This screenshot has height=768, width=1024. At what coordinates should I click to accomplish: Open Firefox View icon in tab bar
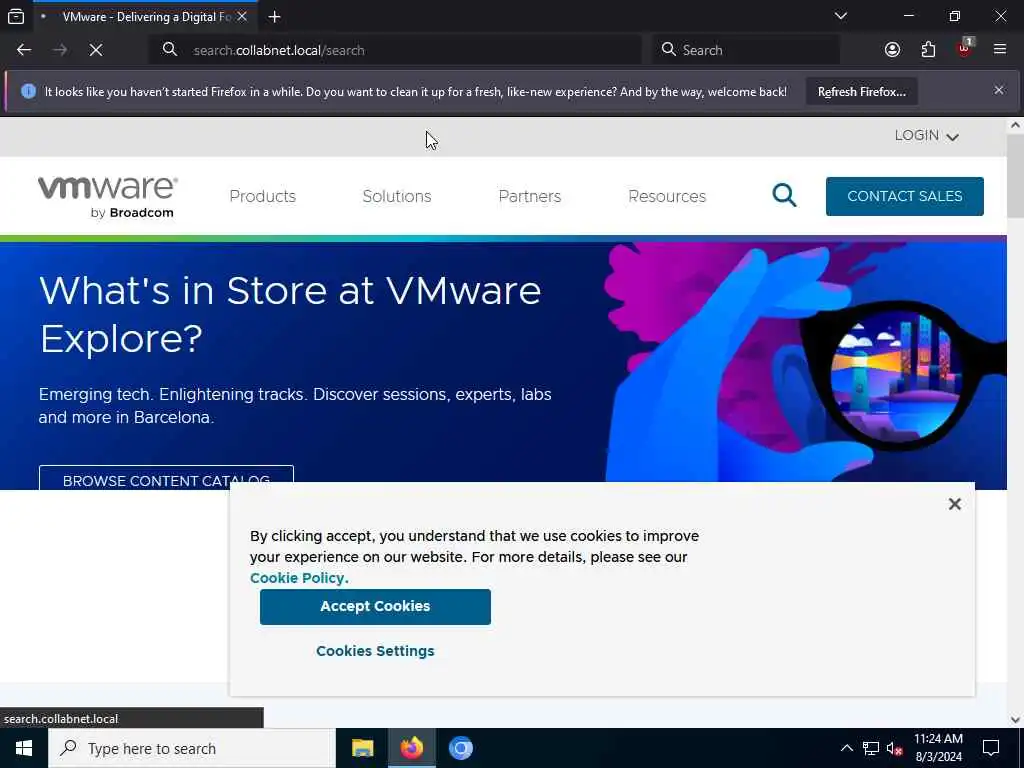[x=16, y=16]
